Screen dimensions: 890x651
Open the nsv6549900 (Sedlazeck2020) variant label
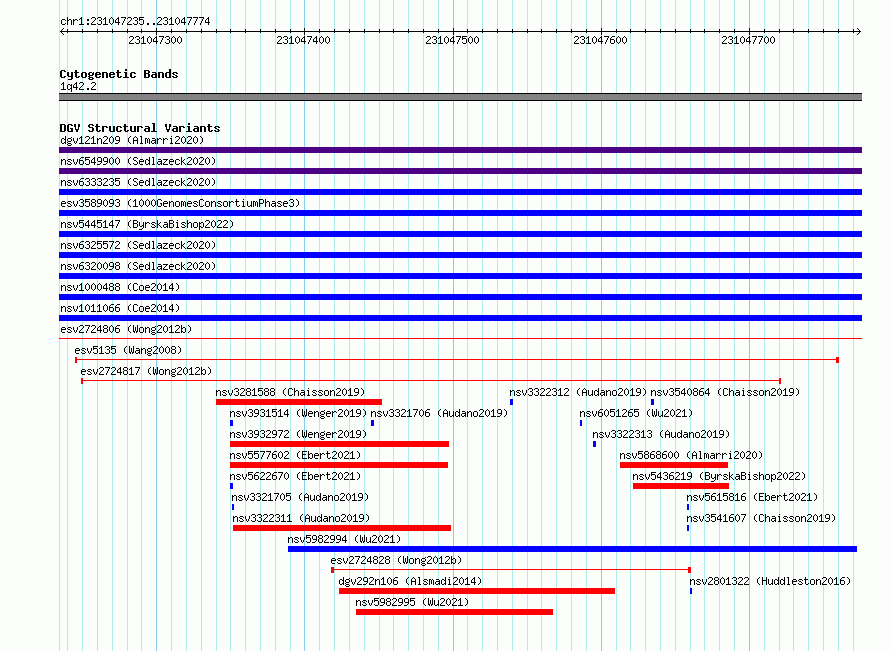138,161
